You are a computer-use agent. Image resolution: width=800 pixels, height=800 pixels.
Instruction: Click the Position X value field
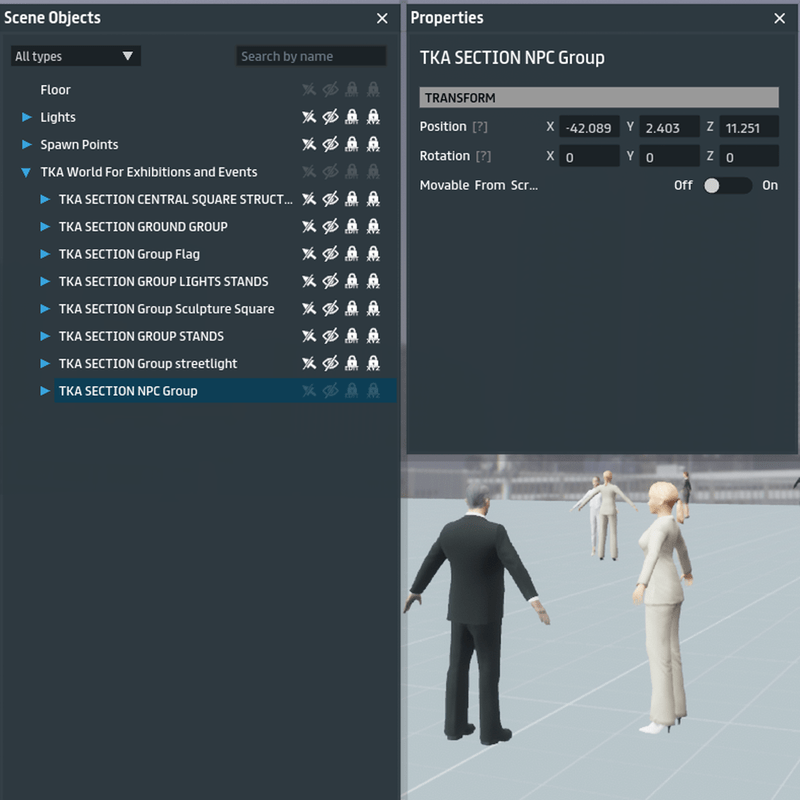tap(589, 128)
